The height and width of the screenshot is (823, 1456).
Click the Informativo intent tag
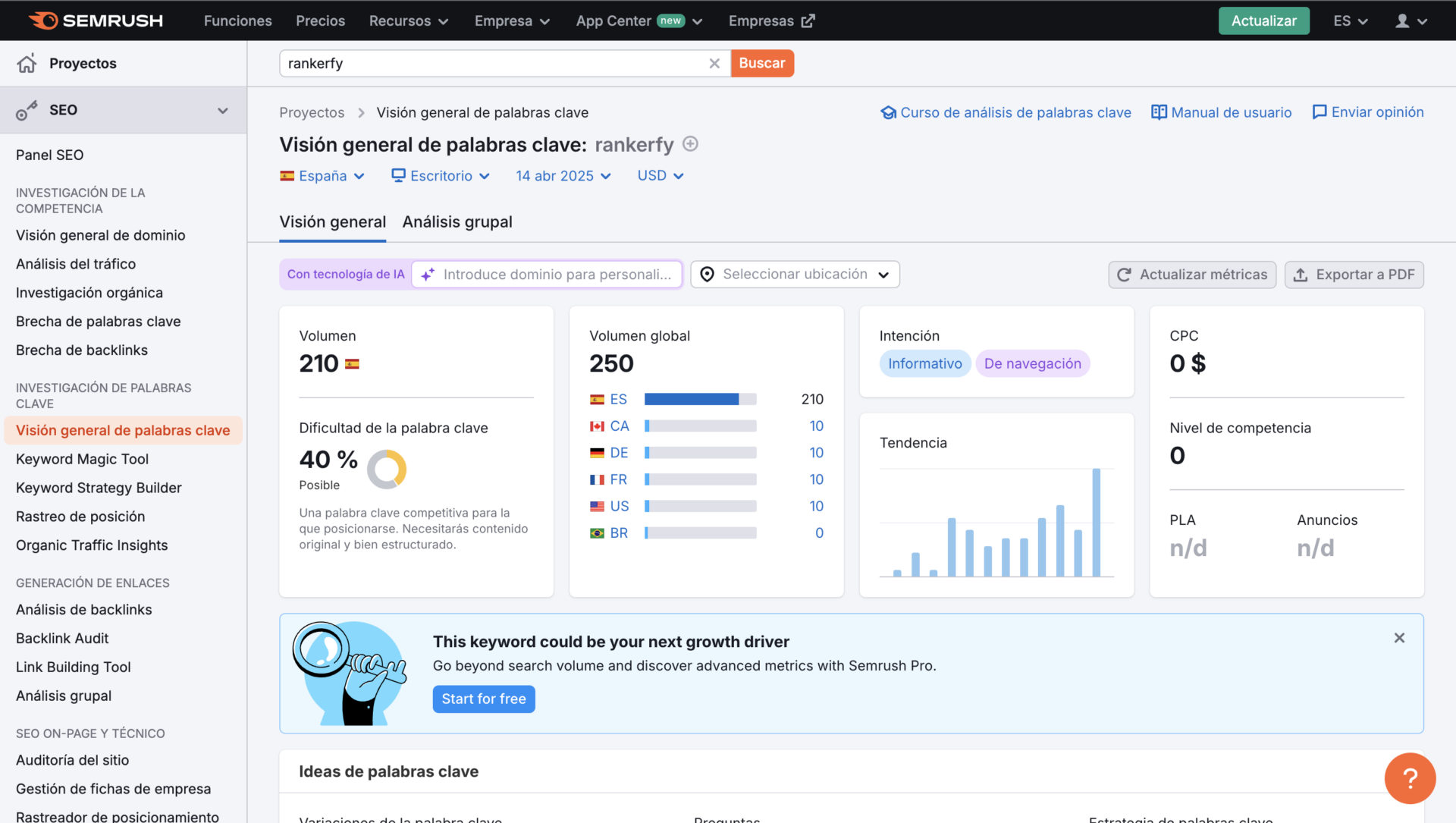(924, 364)
